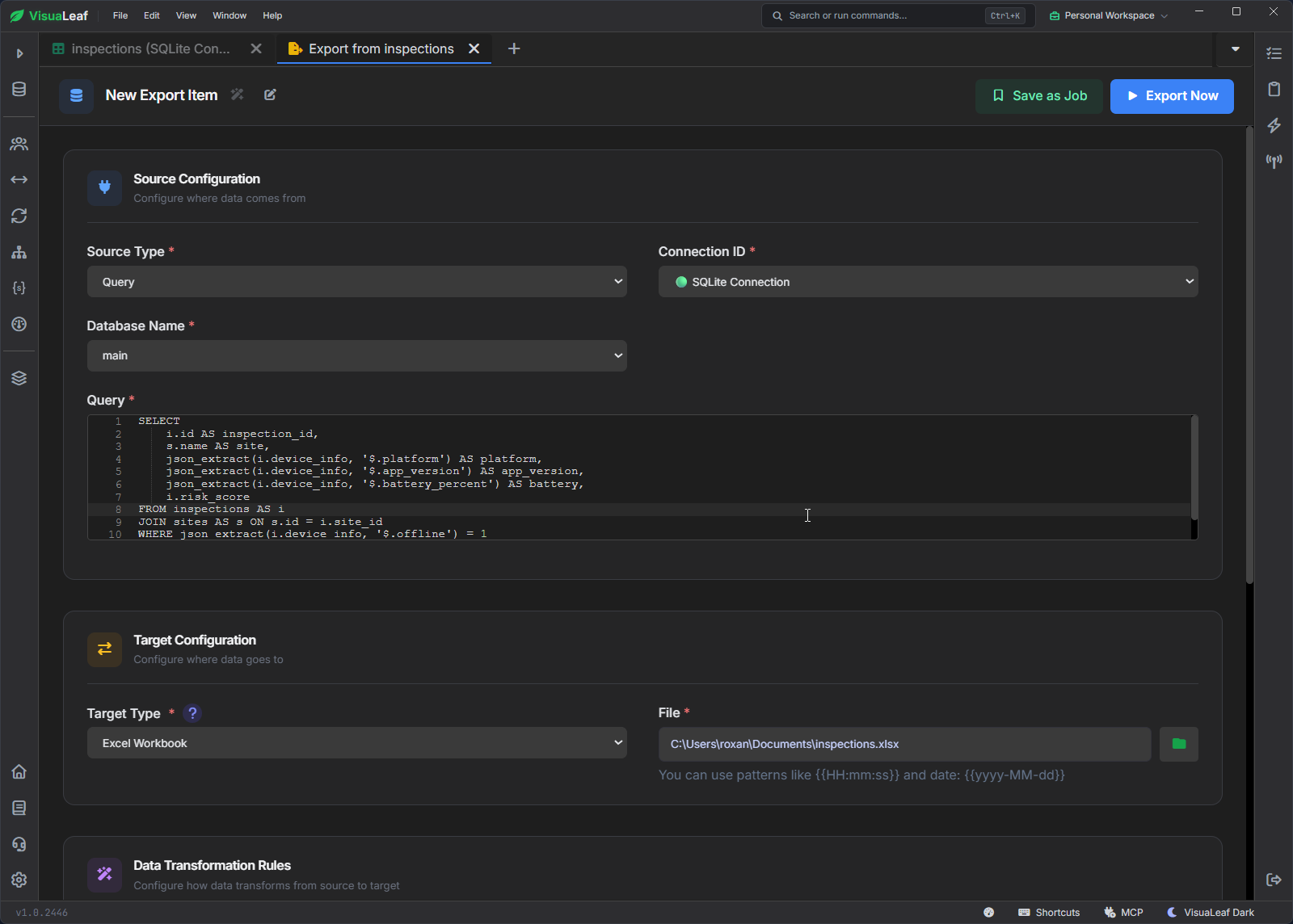Open the Connection ID dropdown
This screenshot has height=924, width=1293.
point(929,282)
